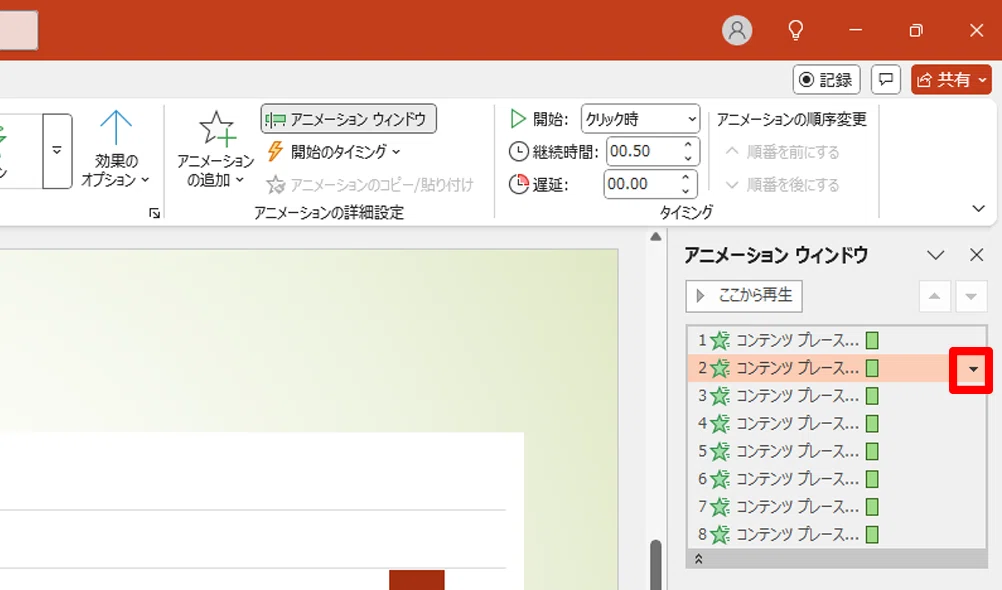This screenshot has height=590, width=1002.
Task: Minimize the PowerPoint window
Action: (856, 30)
